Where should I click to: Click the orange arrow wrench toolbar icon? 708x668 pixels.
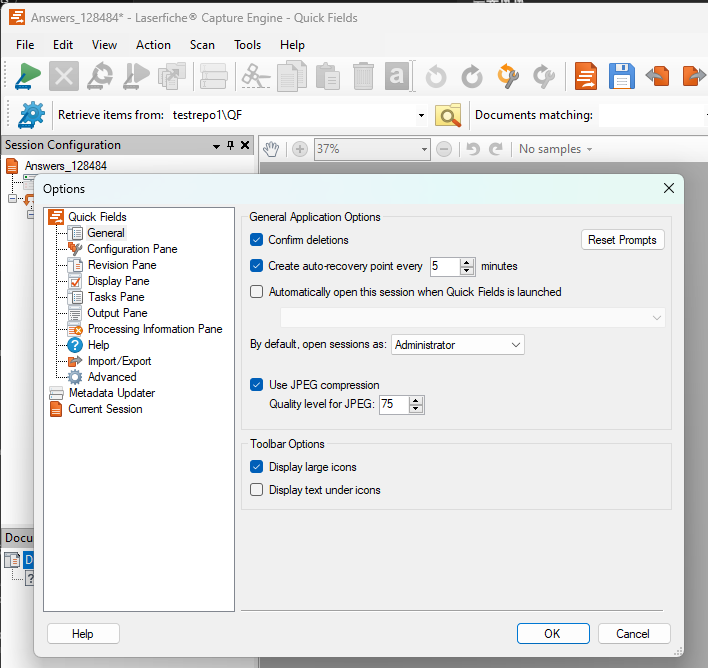508,76
